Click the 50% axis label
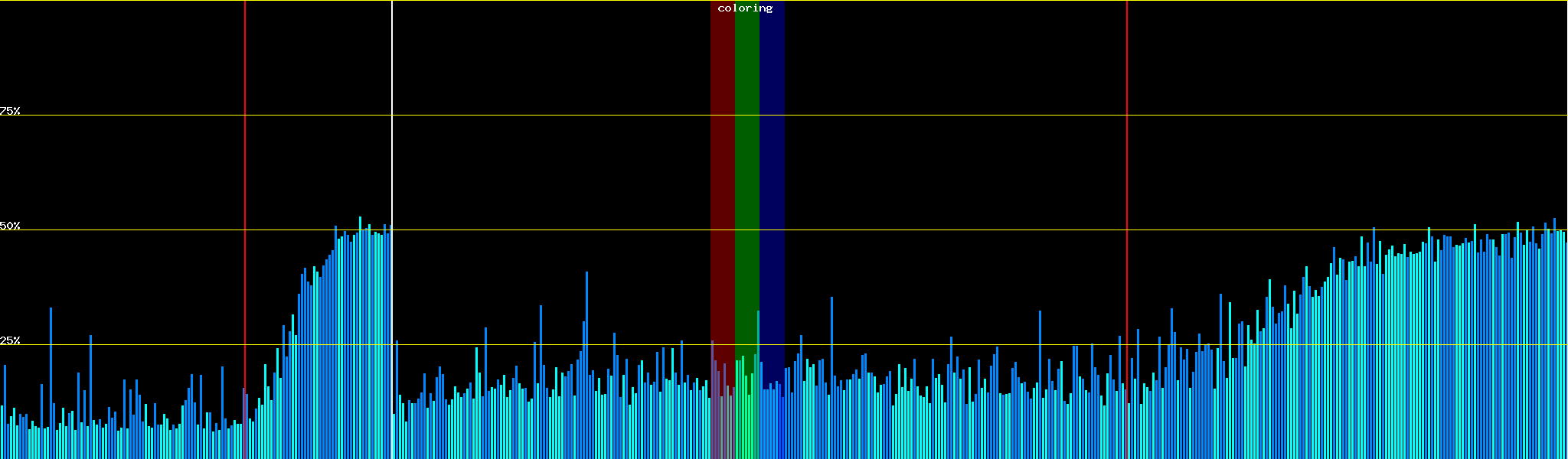The image size is (1568, 459). [10, 226]
